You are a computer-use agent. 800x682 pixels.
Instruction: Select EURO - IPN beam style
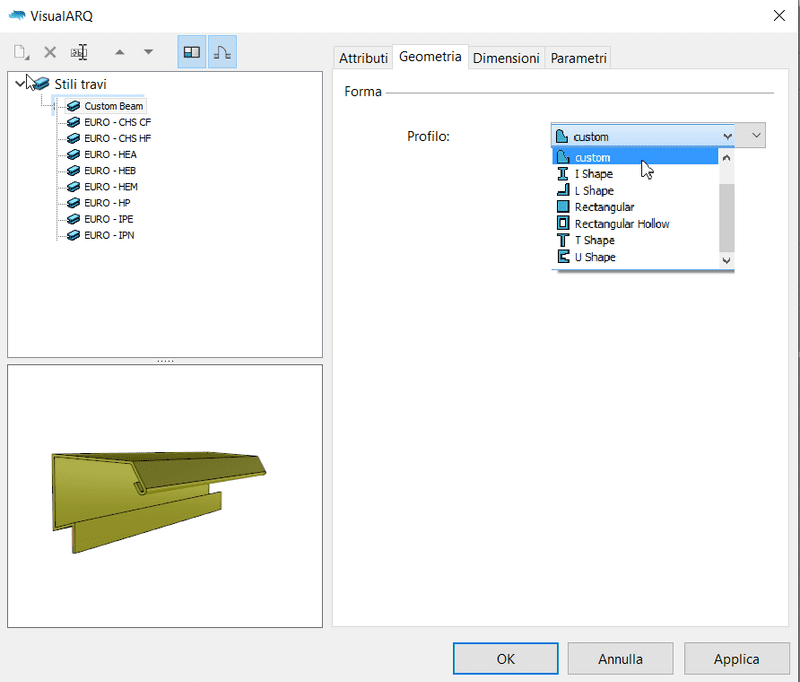(109, 235)
